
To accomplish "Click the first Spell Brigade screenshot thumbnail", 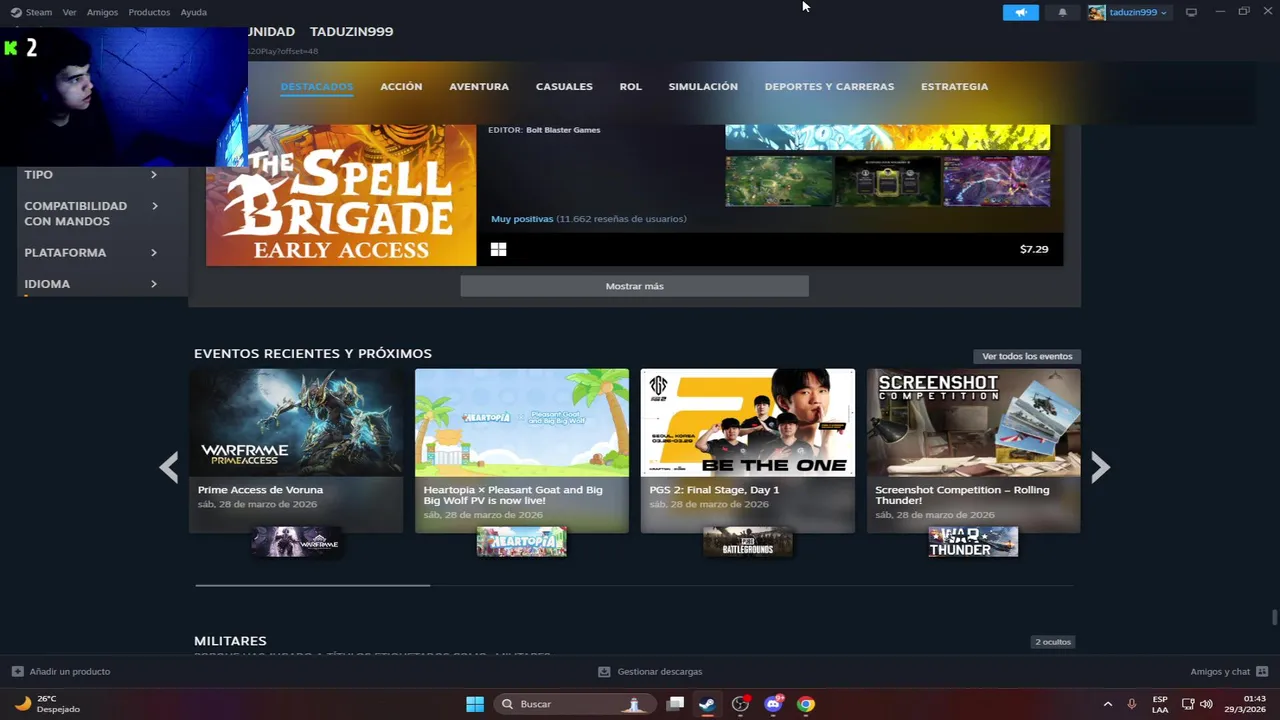I will pos(779,181).
